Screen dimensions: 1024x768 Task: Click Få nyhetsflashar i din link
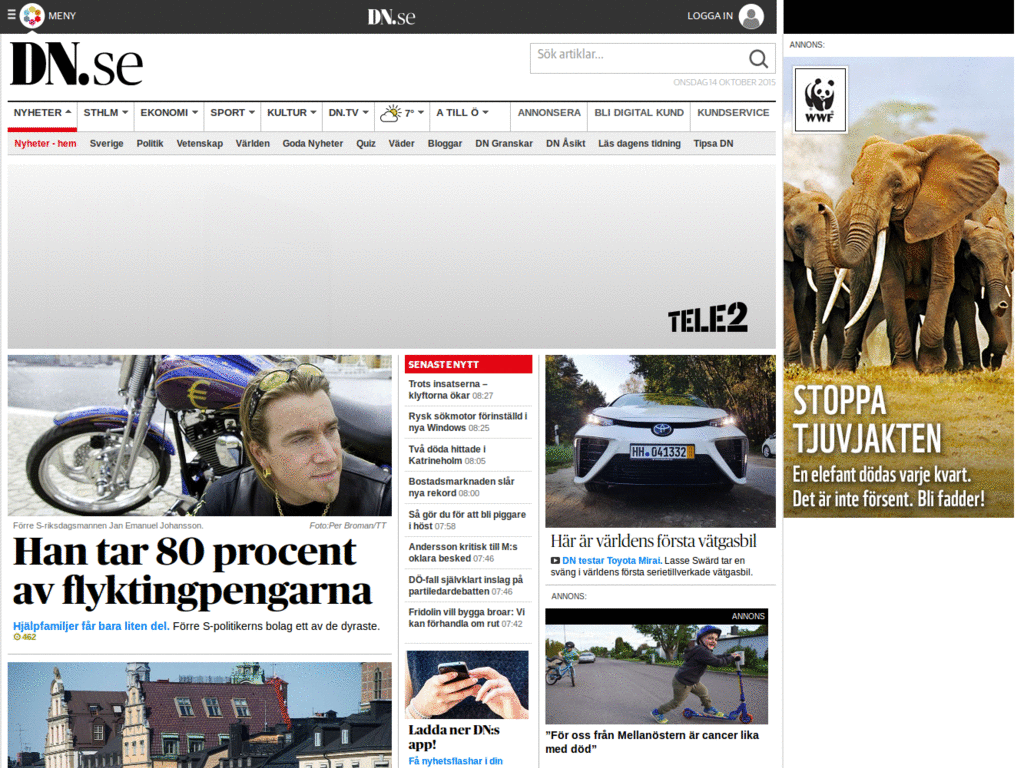[x=455, y=761]
